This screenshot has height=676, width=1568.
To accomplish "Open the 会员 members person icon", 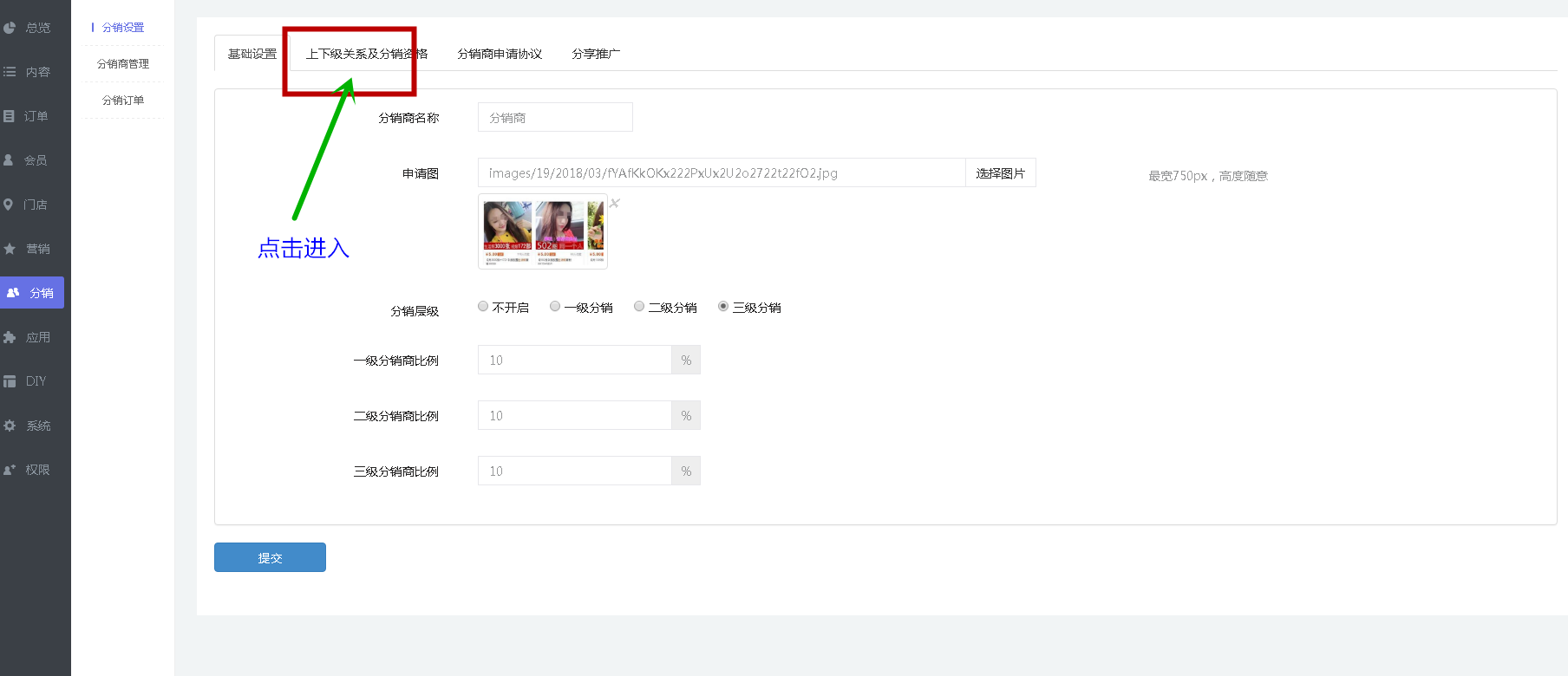I will point(9,160).
